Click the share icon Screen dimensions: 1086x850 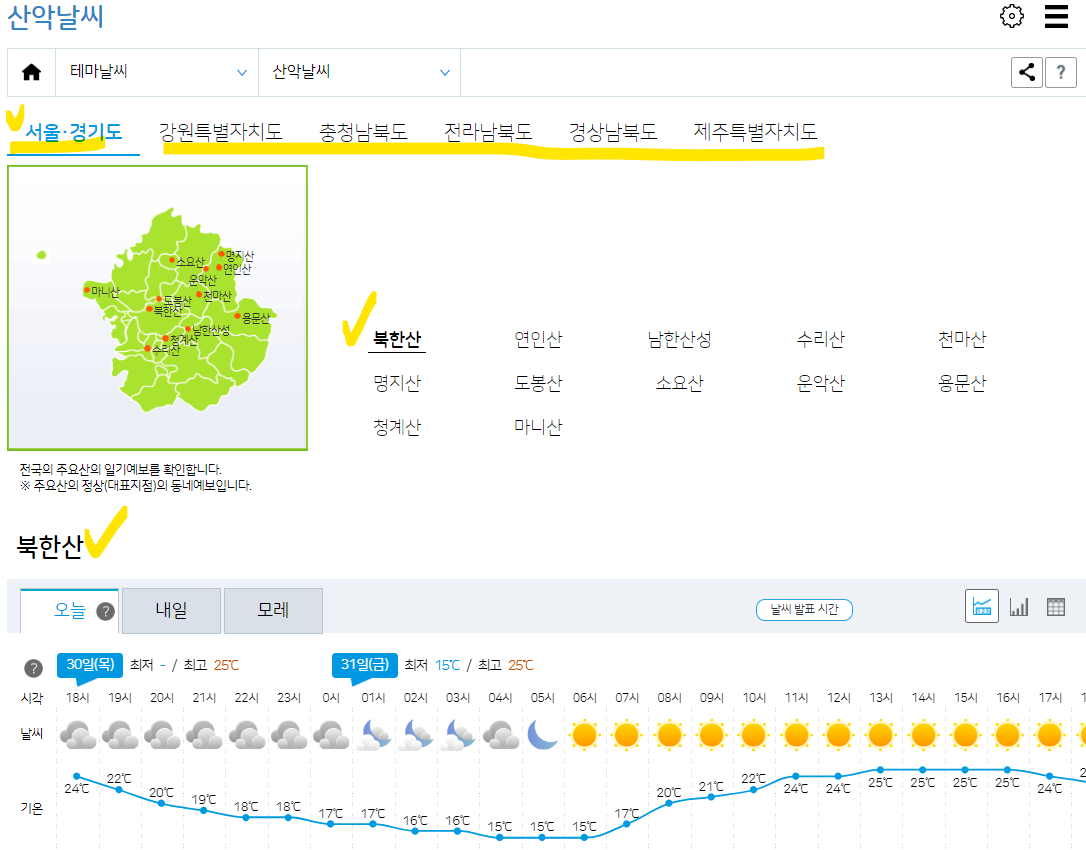click(x=1026, y=72)
